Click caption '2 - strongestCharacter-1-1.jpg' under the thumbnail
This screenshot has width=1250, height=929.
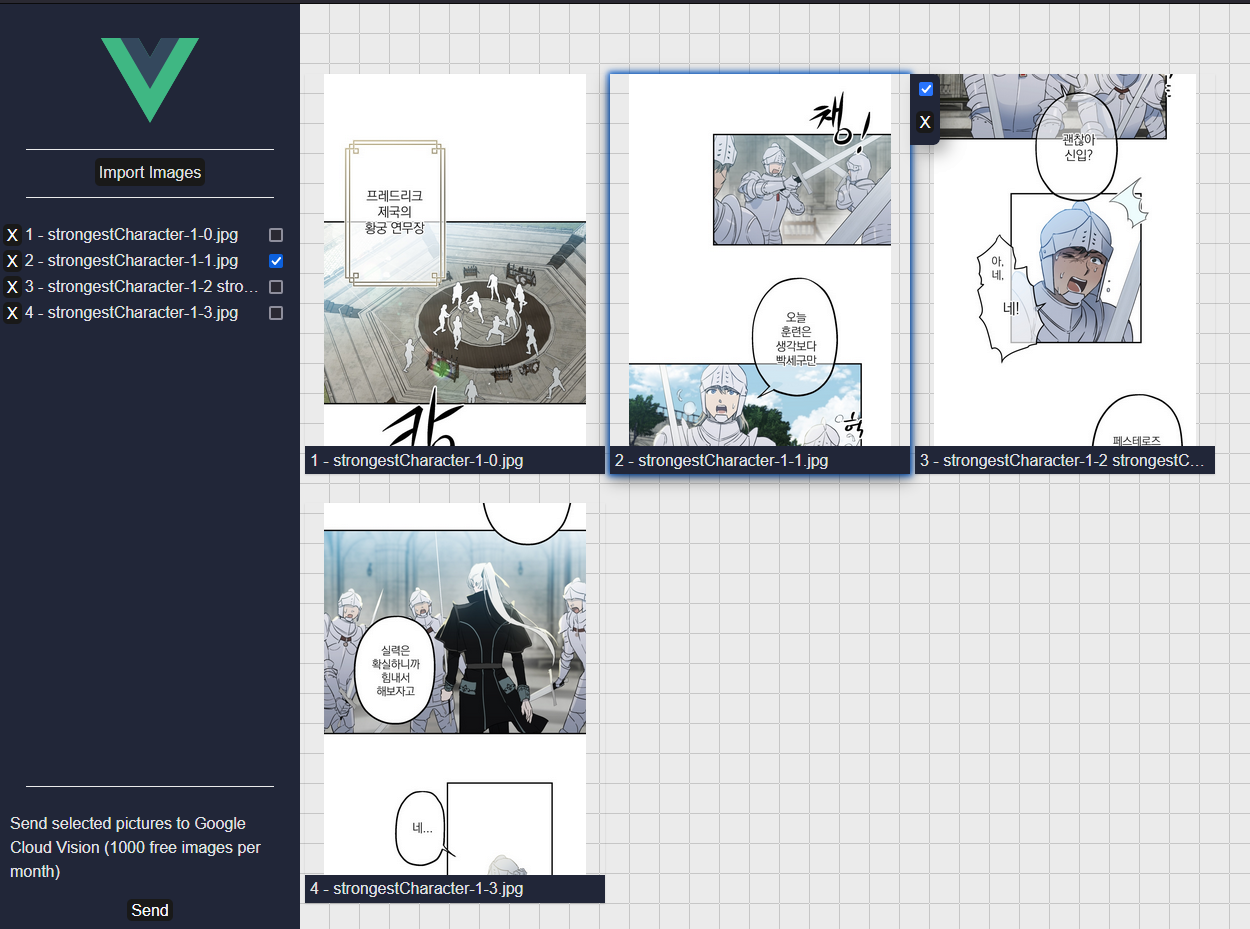[x=760, y=460]
